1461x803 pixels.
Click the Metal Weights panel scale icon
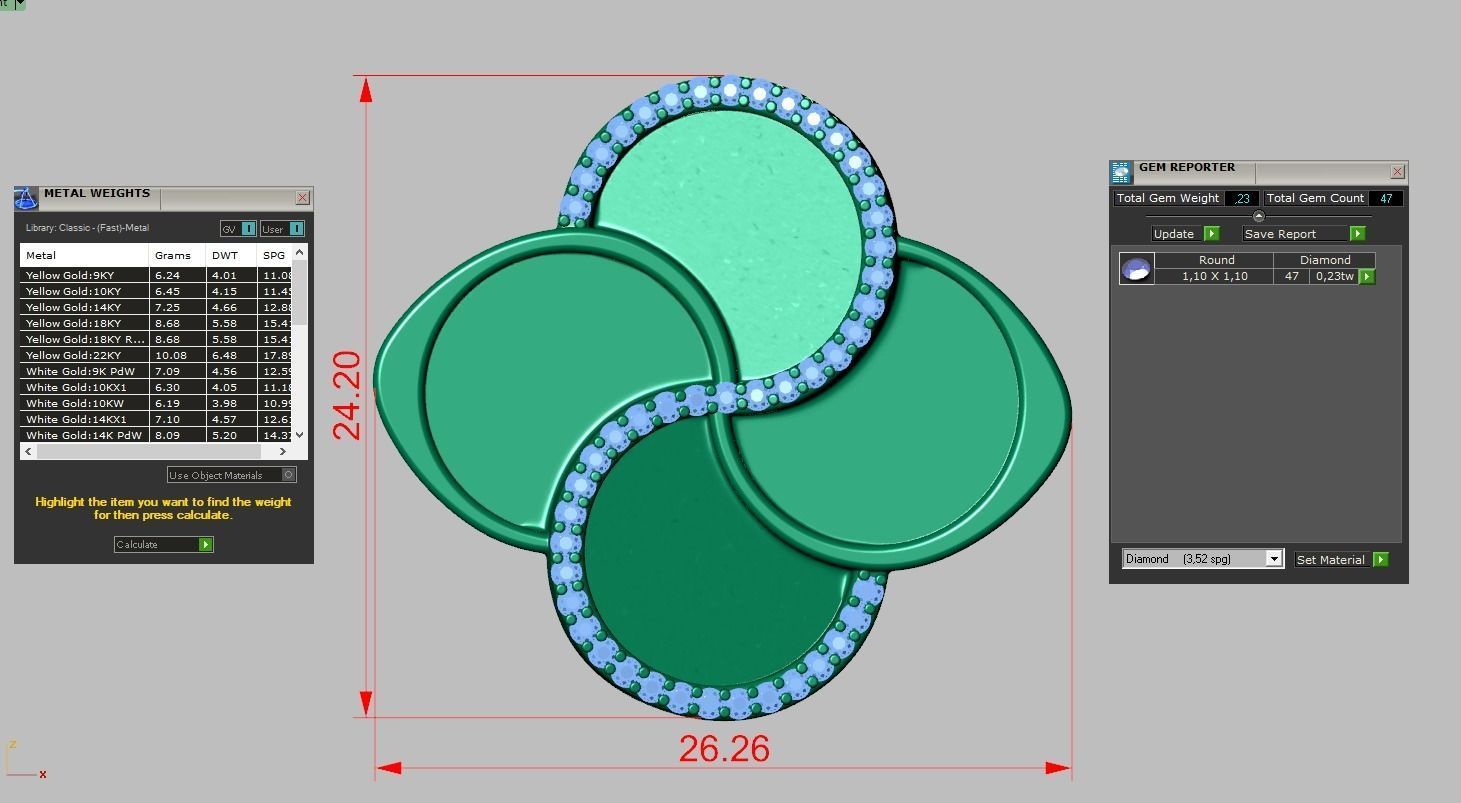(x=26, y=198)
